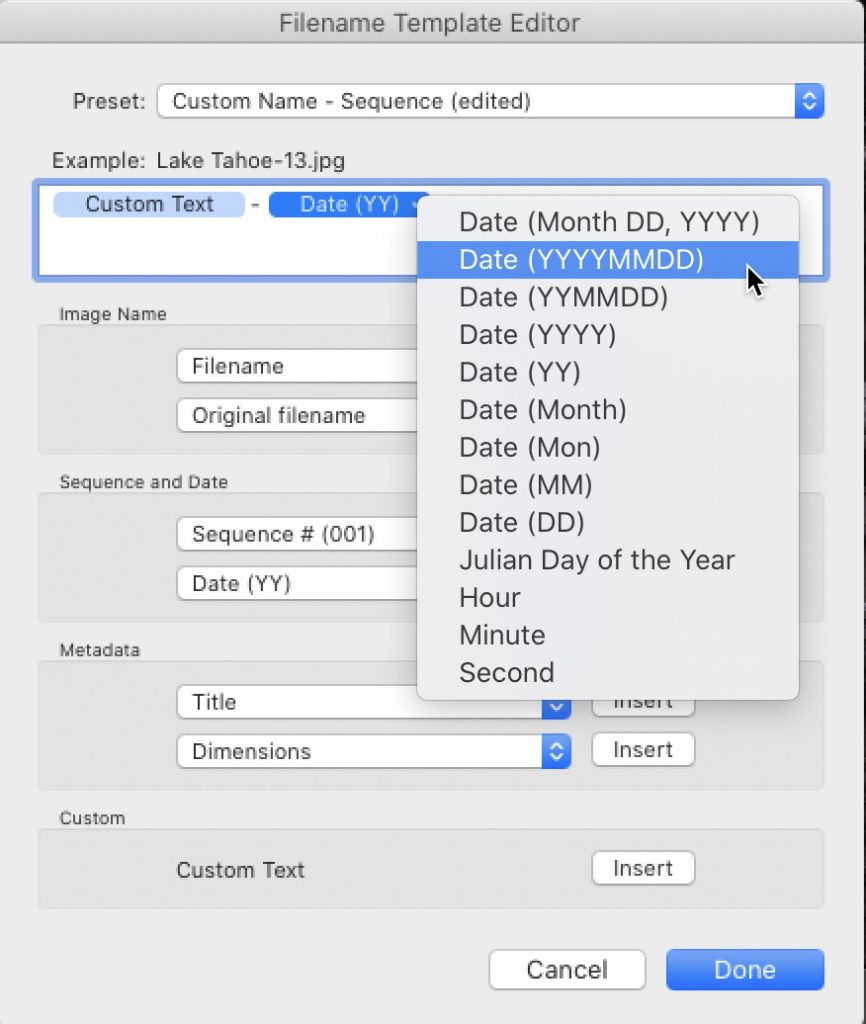Image resolution: width=866 pixels, height=1024 pixels.
Task: Choose Hour from the popup menu
Action: [x=489, y=597]
